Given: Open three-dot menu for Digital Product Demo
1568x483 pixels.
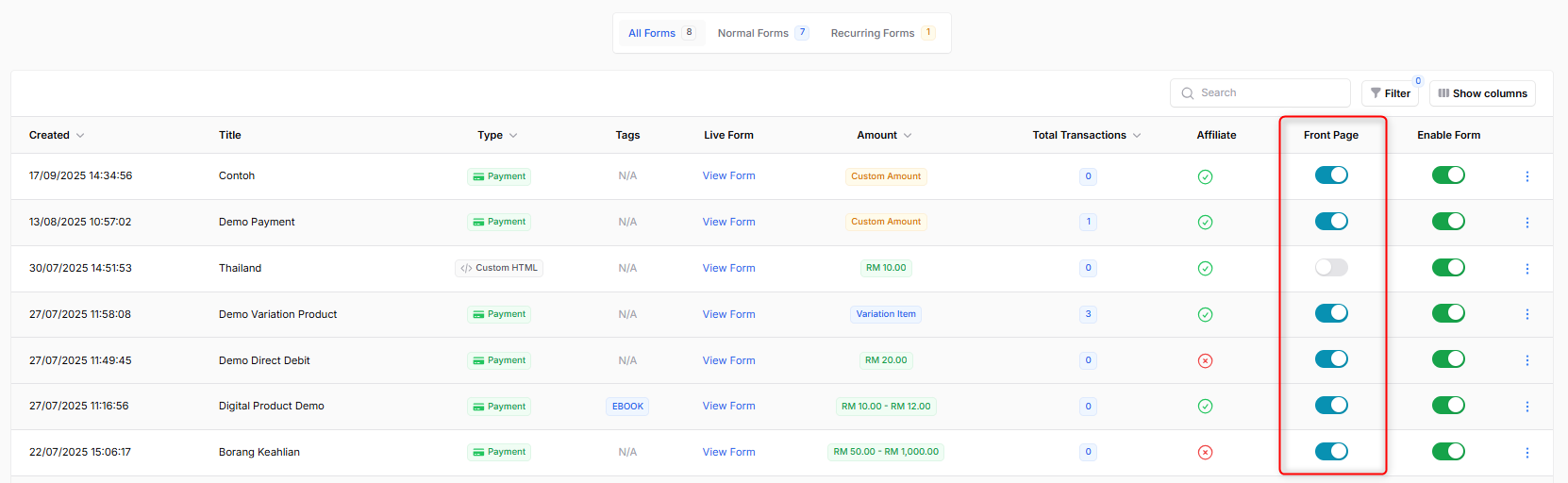Looking at the screenshot, I should 1526,407.
